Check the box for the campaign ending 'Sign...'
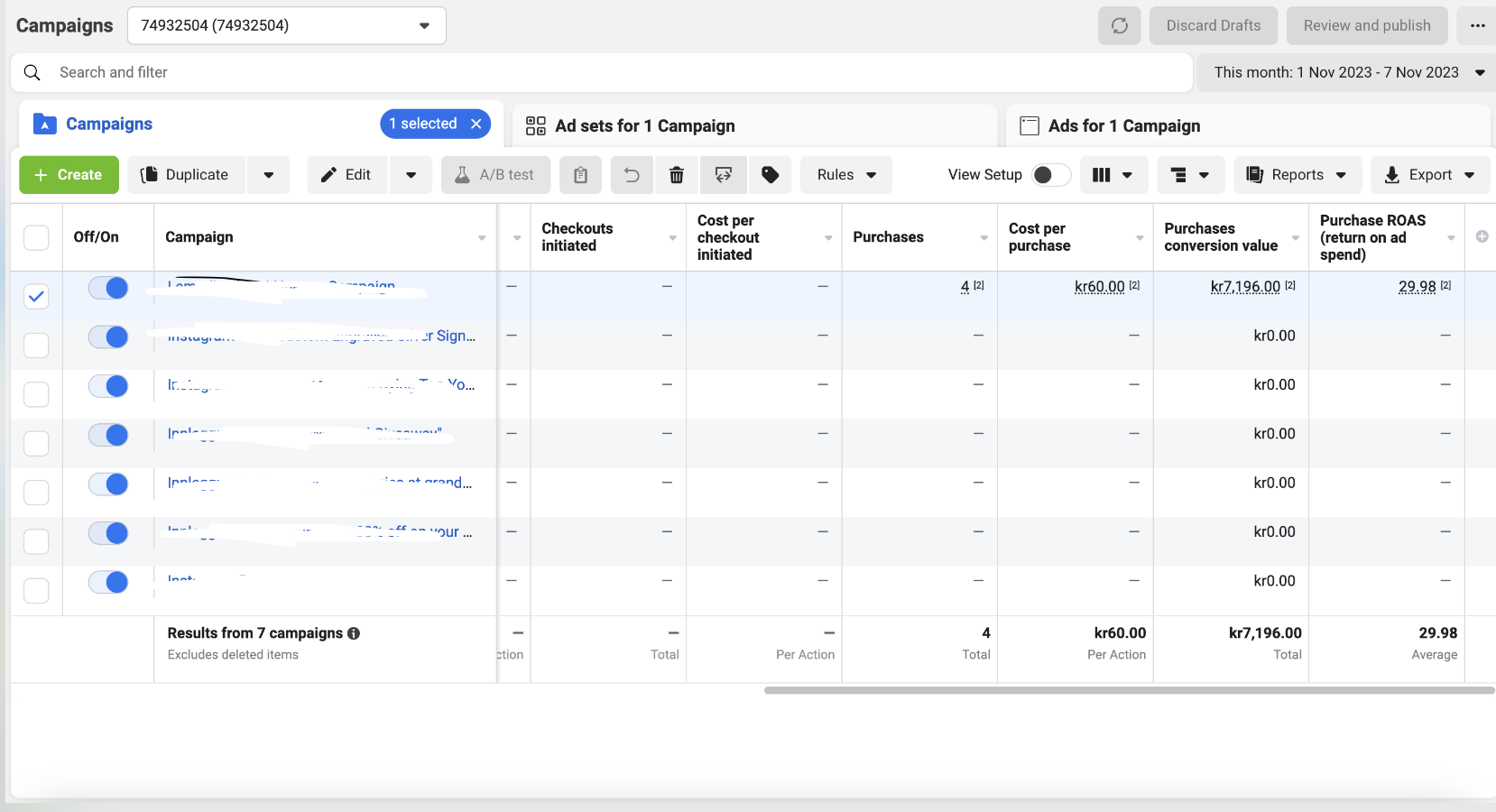The width and height of the screenshot is (1496, 812). pos(36,345)
